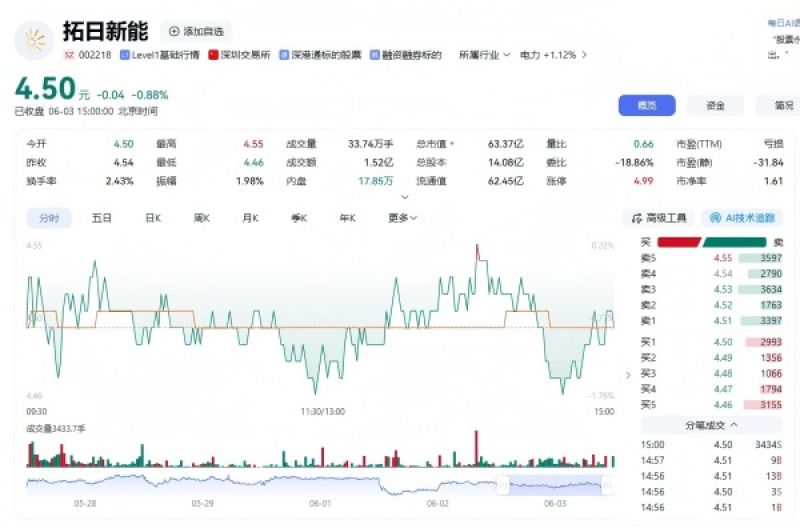Click the right handle of range slider
Viewport: 800px width, 528px height.
[607, 485]
